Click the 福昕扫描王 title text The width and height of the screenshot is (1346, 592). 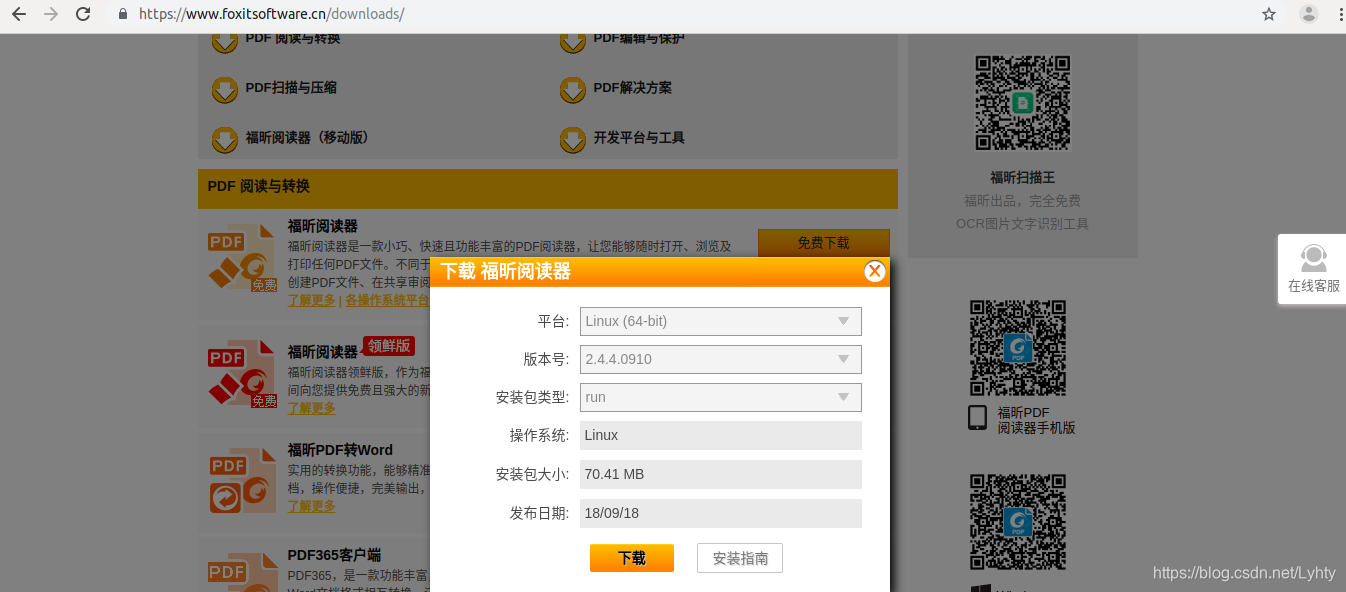tap(1023, 177)
